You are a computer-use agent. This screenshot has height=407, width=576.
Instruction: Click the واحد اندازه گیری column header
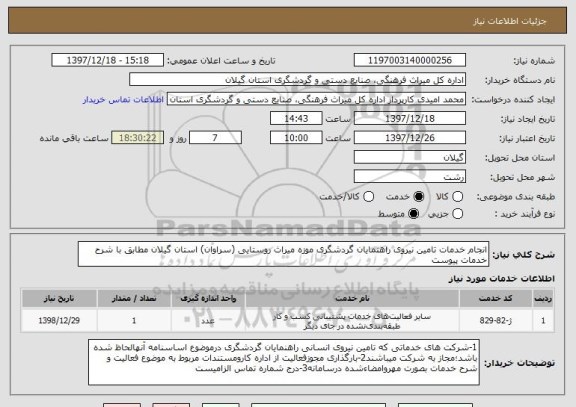tap(208, 298)
